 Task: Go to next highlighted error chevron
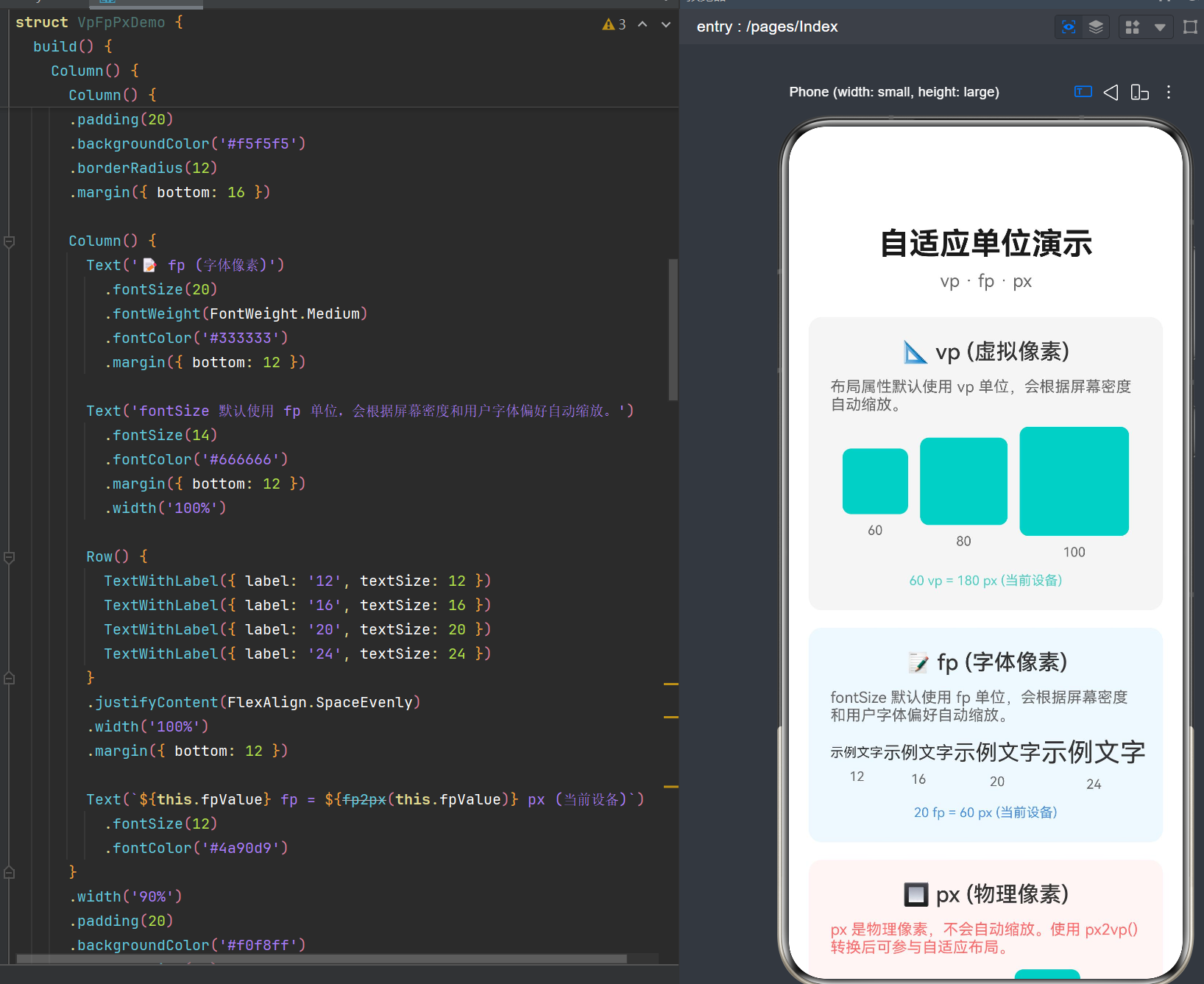point(666,24)
